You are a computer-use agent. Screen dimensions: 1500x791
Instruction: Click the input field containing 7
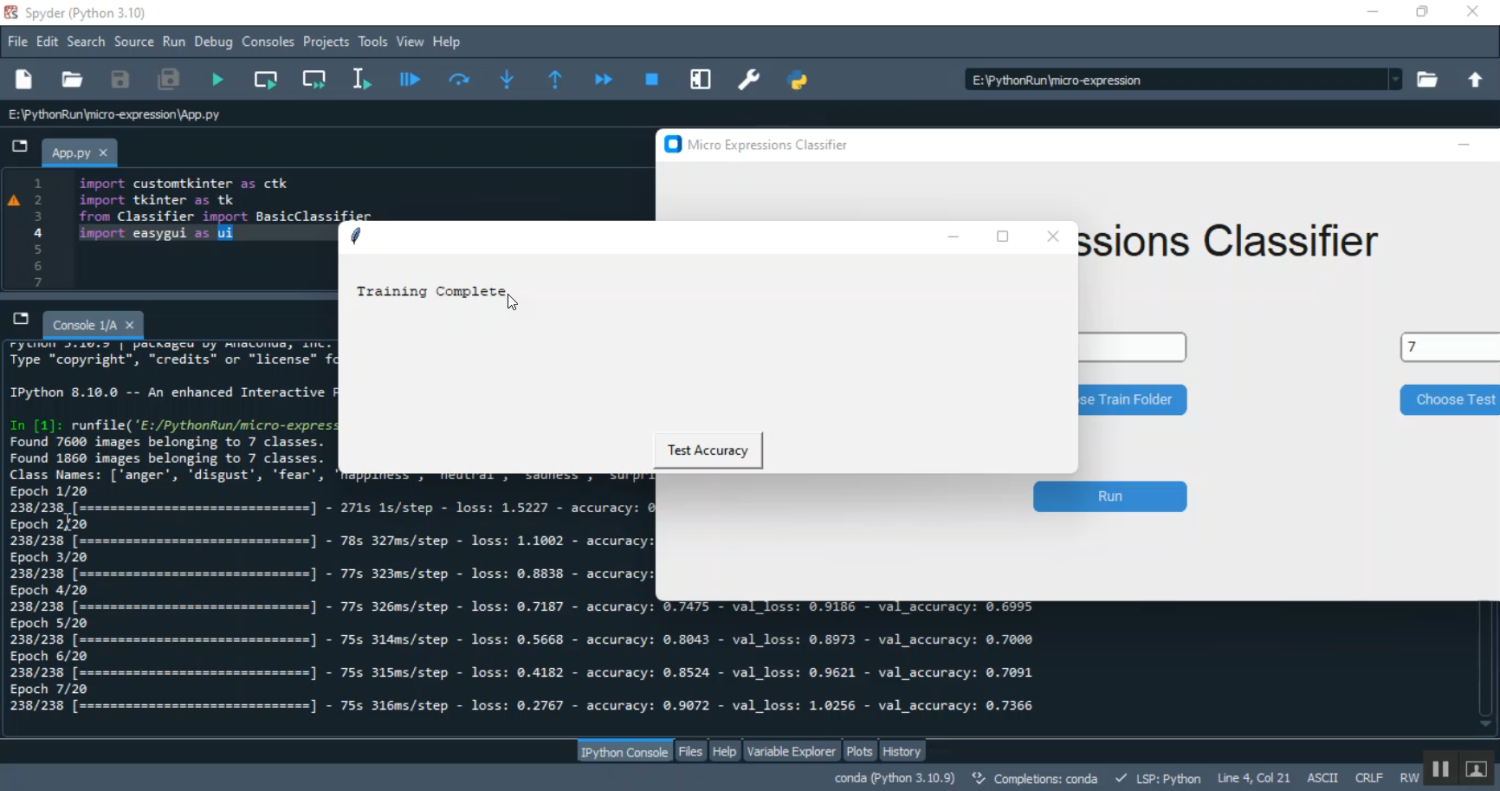click(x=1450, y=348)
